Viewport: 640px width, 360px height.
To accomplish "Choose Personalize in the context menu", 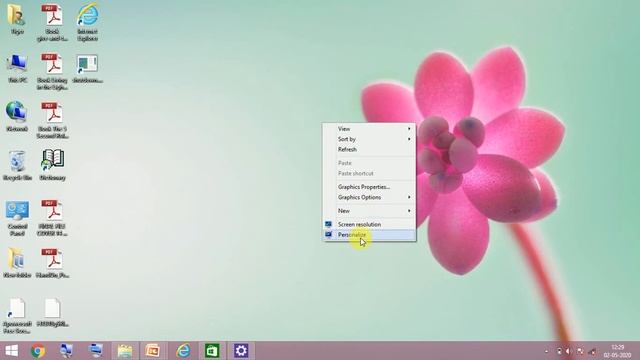I will (369, 235).
